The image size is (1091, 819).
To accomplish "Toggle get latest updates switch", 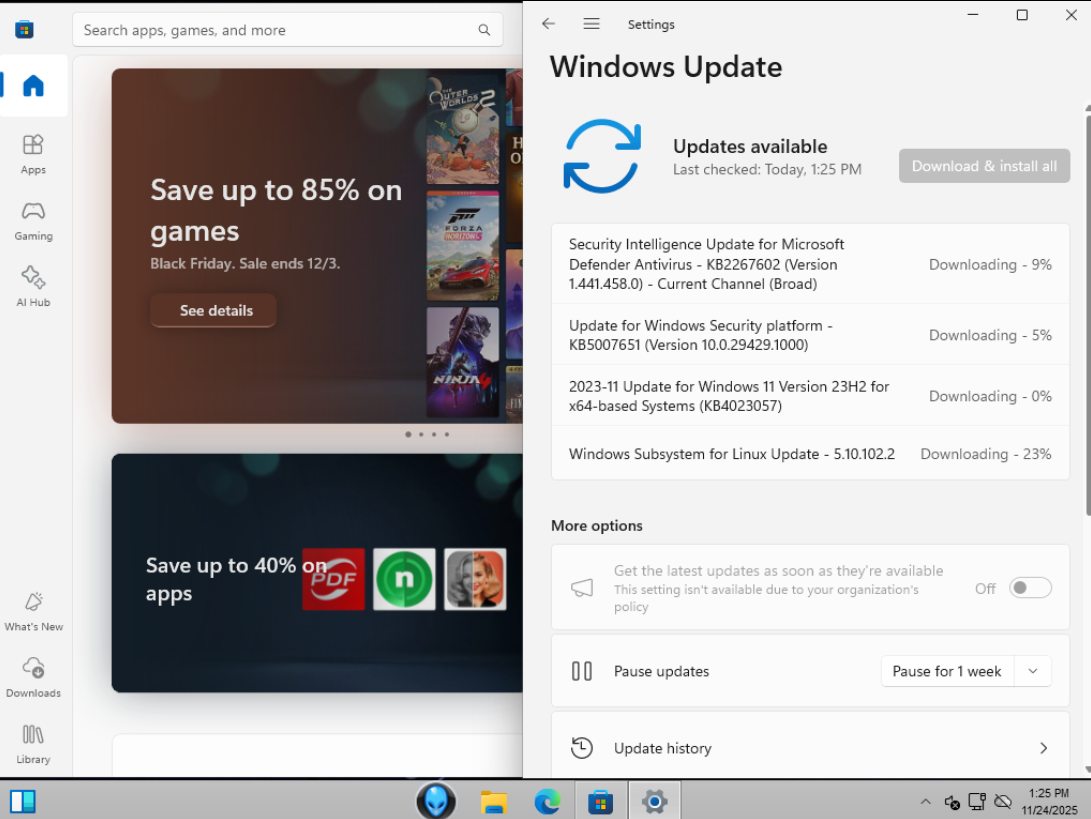I will pos(1030,588).
